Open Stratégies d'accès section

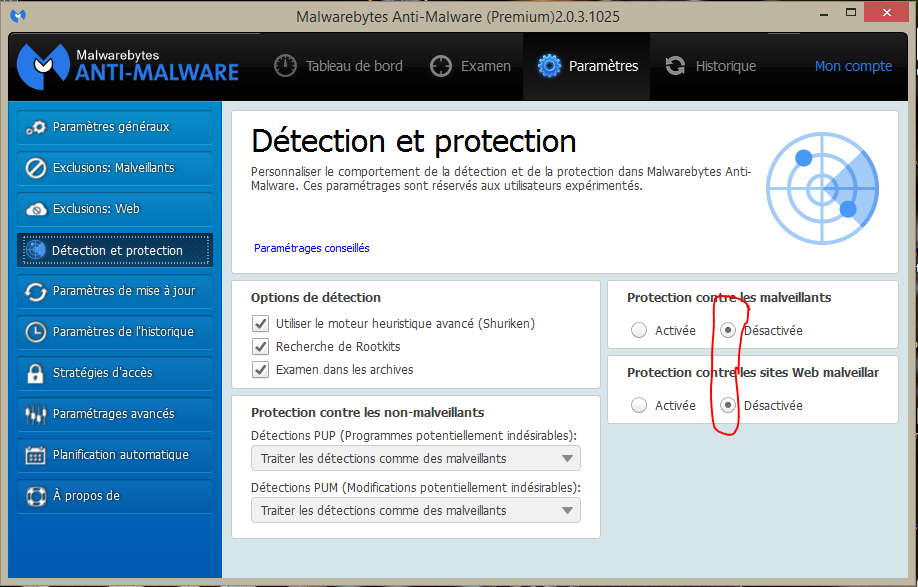(x=115, y=373)
